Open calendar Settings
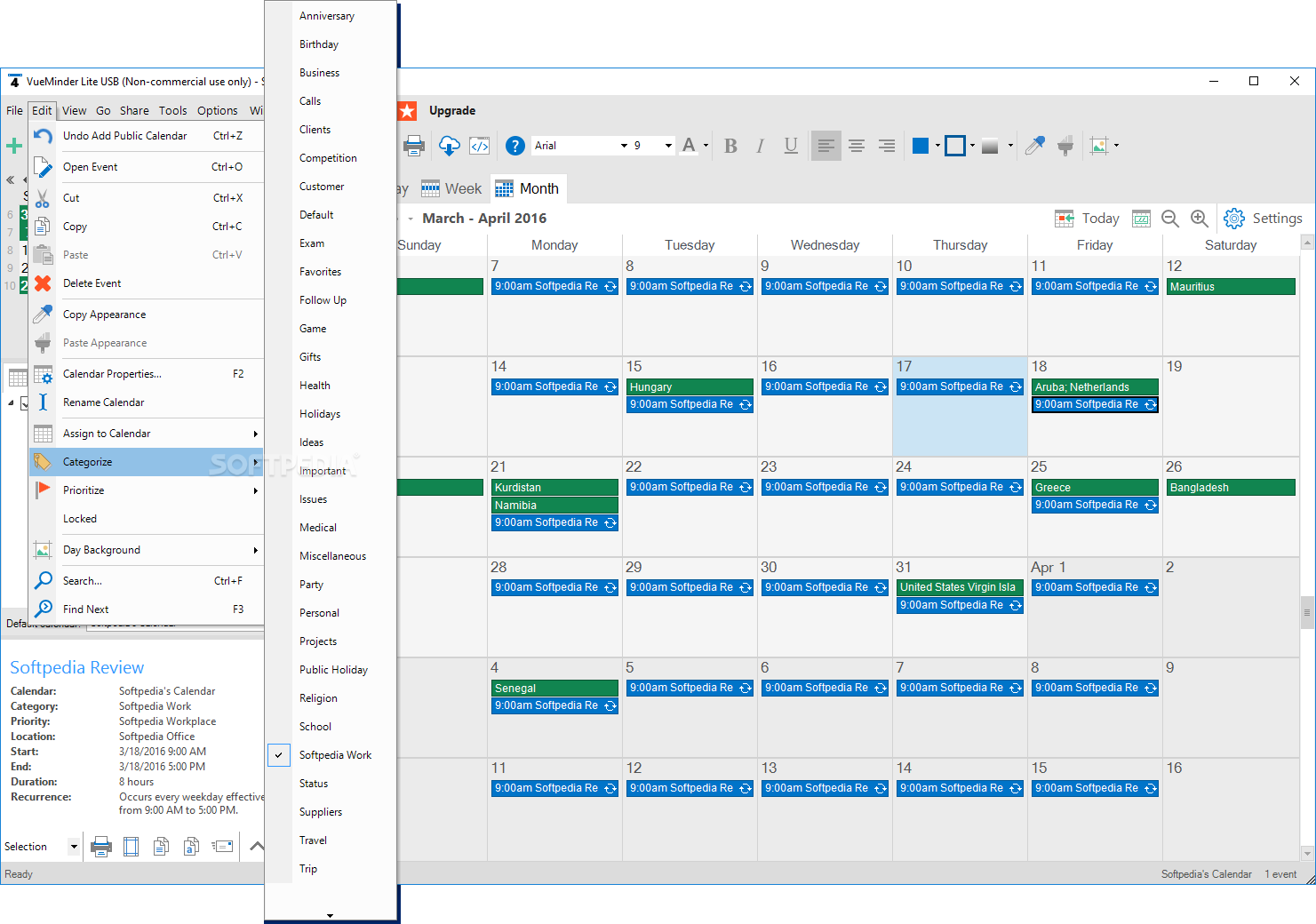The image size is (1316, 924). pos(1263,219)
